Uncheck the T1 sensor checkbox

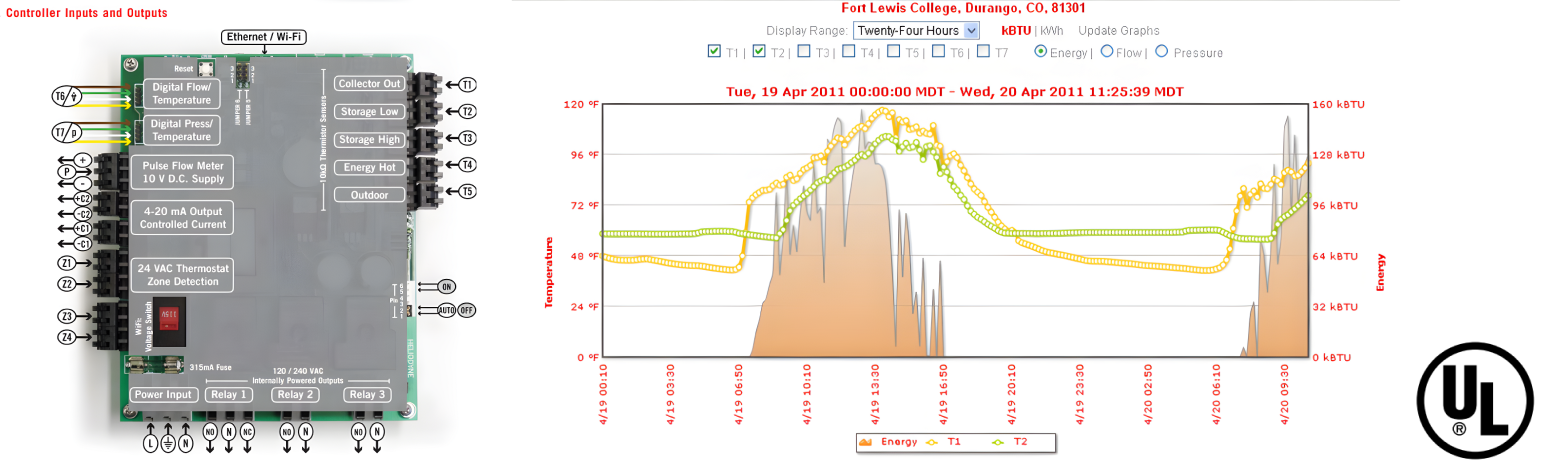(714, 52)
